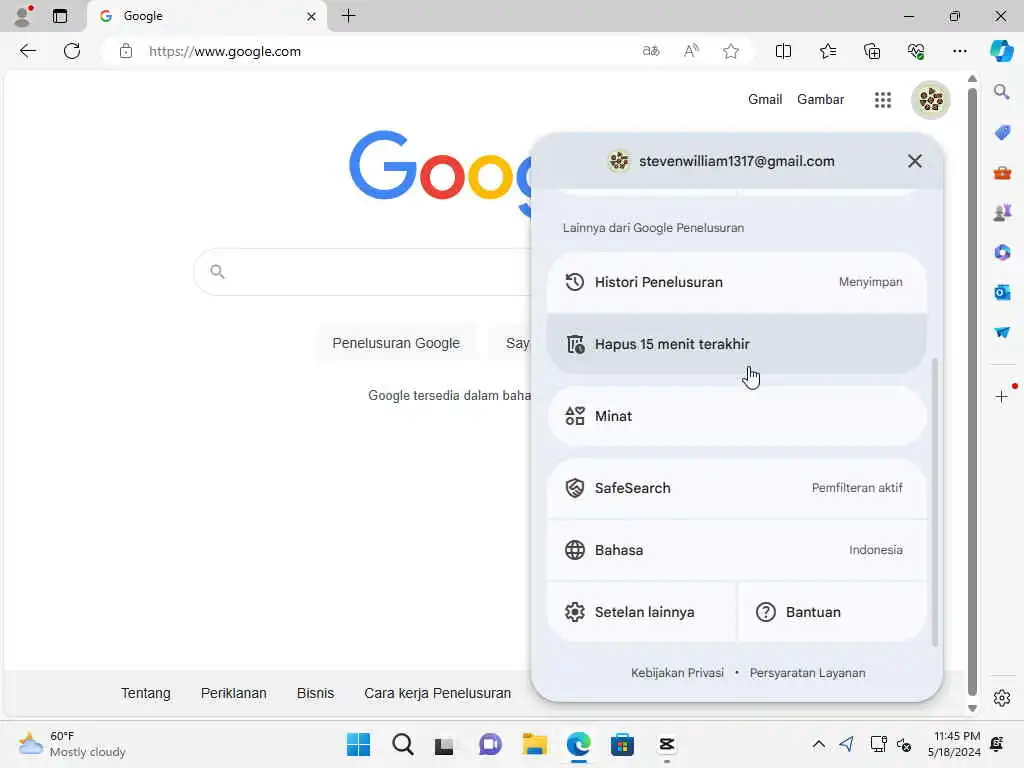Reload the Google page

tap(72, 51)
